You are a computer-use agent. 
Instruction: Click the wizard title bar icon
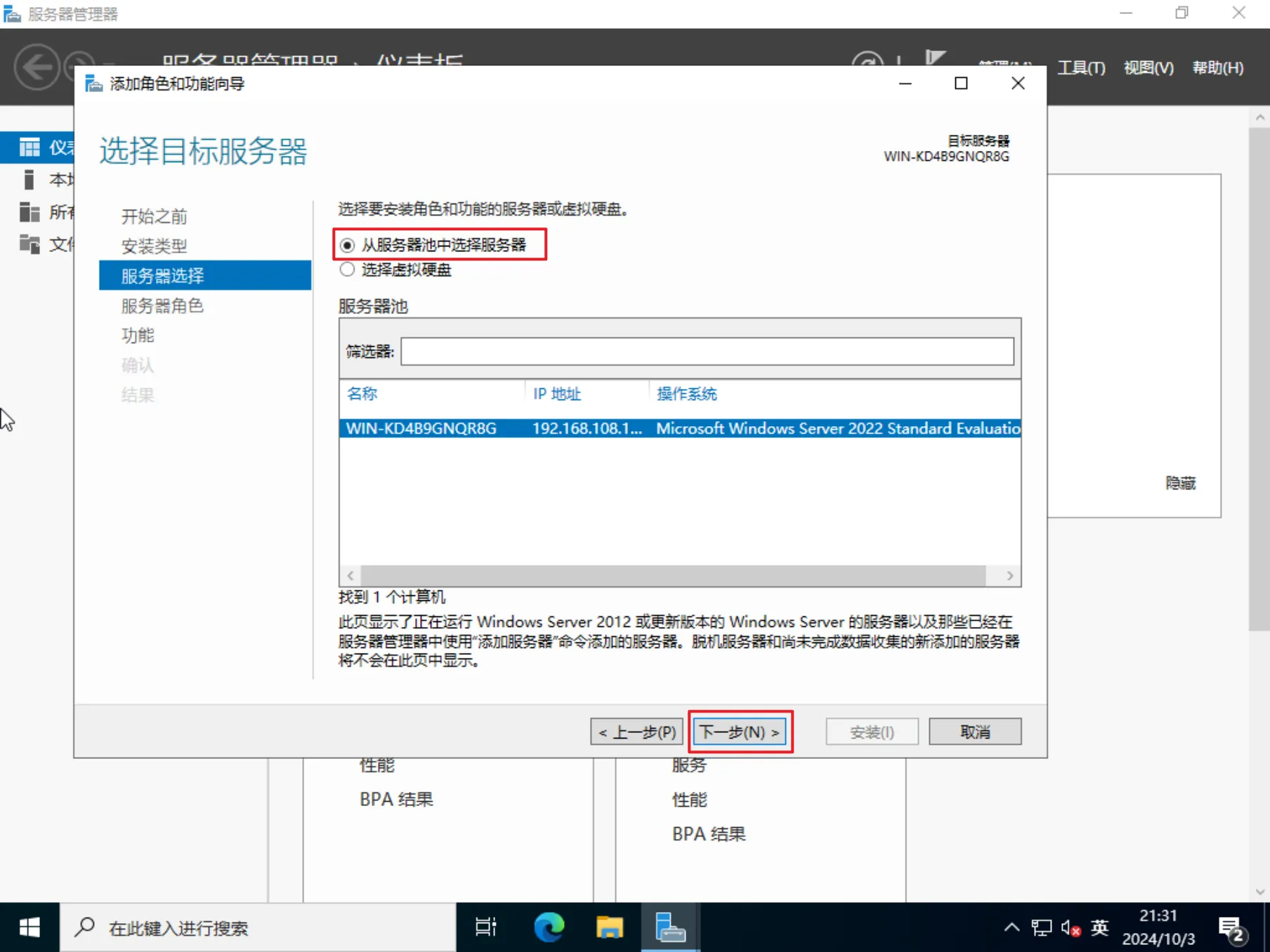pyautogui.click(x=93, y=84)
